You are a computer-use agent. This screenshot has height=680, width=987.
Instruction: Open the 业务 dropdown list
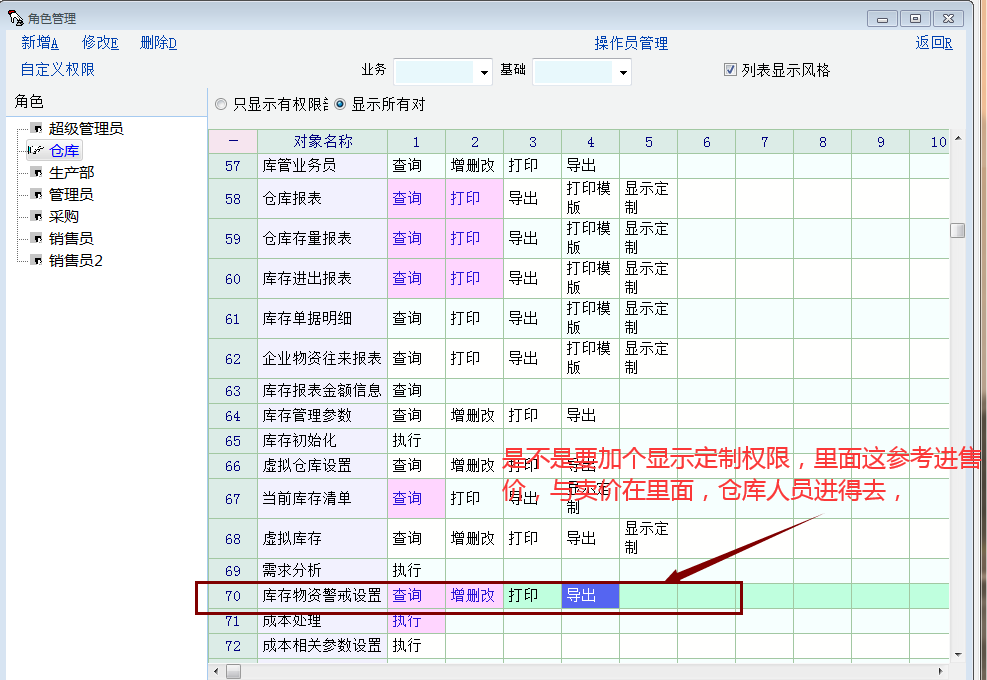(x=484, y=72)
